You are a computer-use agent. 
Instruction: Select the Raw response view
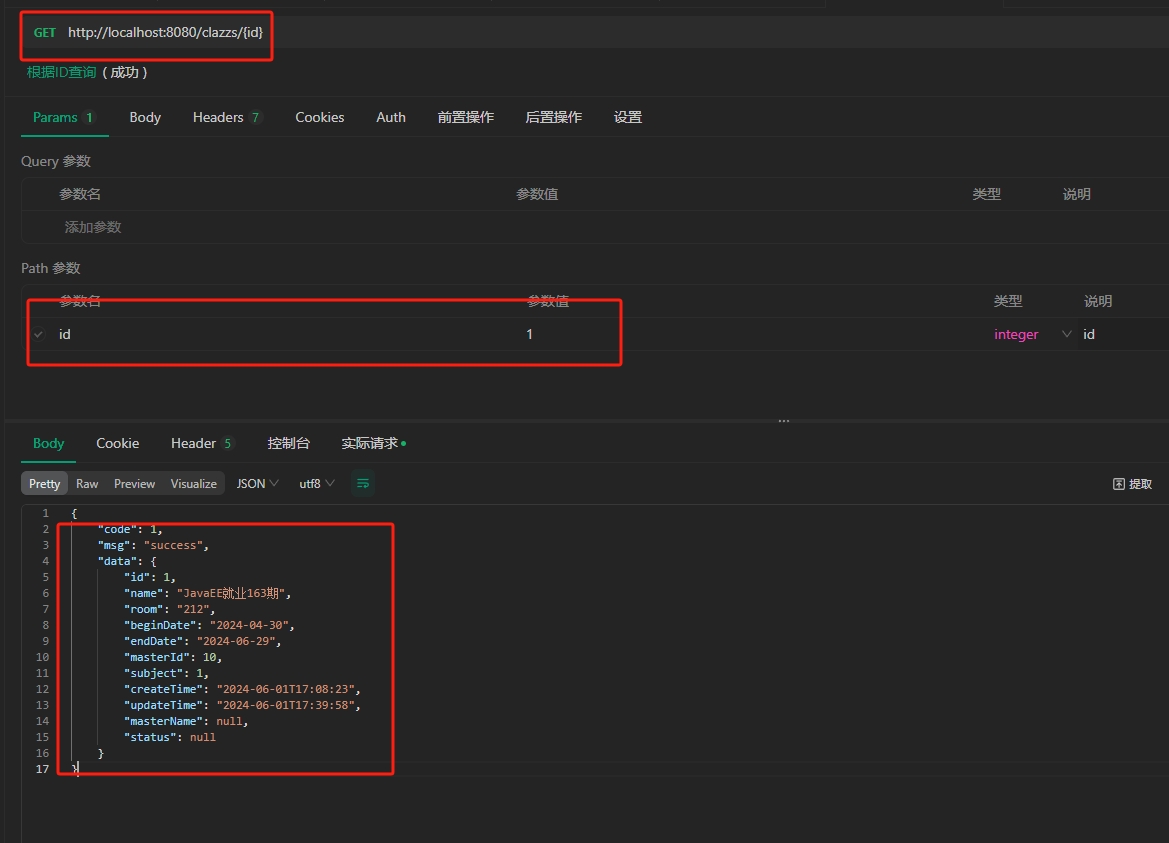87,484
